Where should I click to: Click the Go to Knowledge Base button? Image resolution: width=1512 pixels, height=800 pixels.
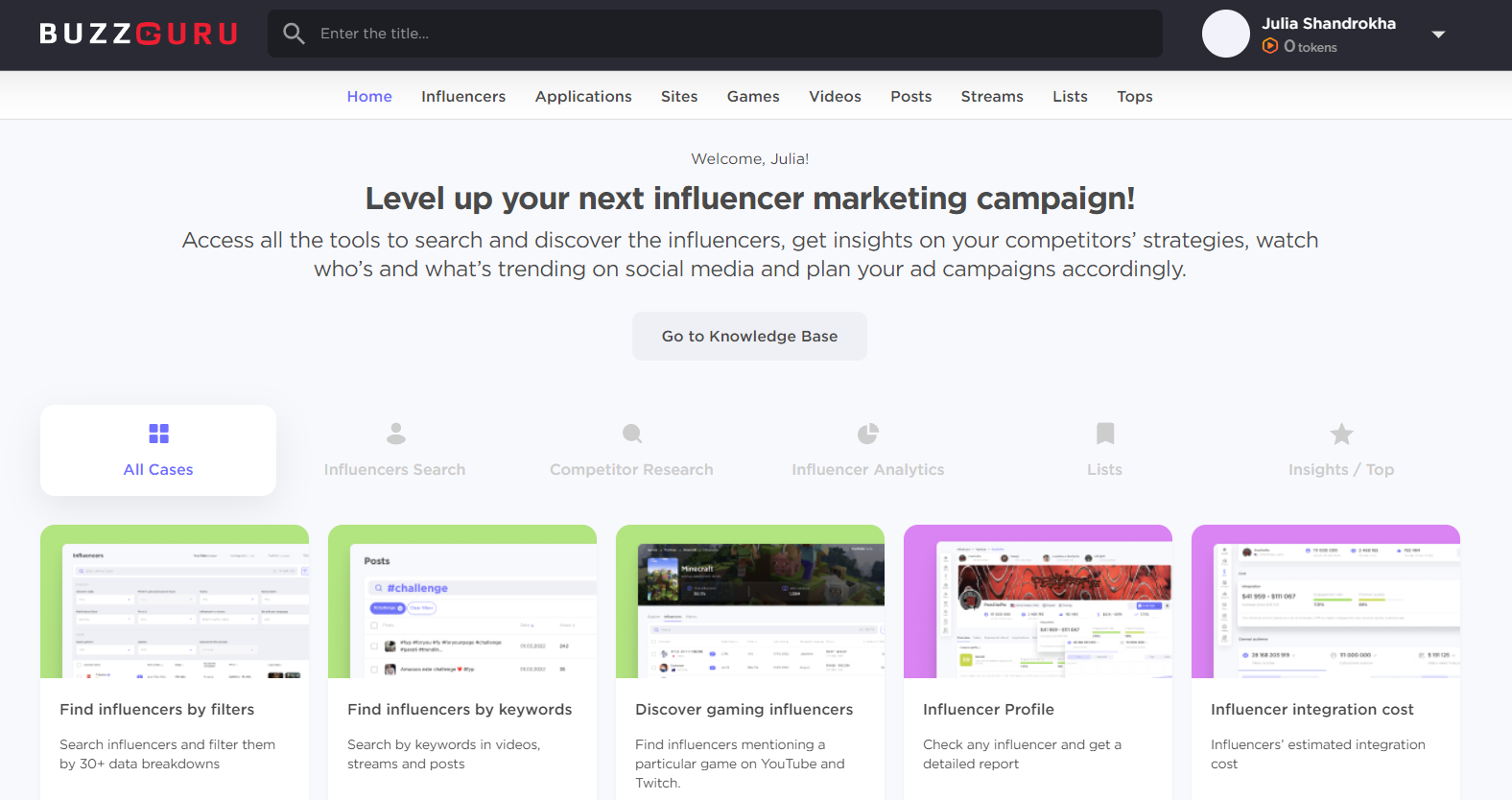tap(749, 336)
